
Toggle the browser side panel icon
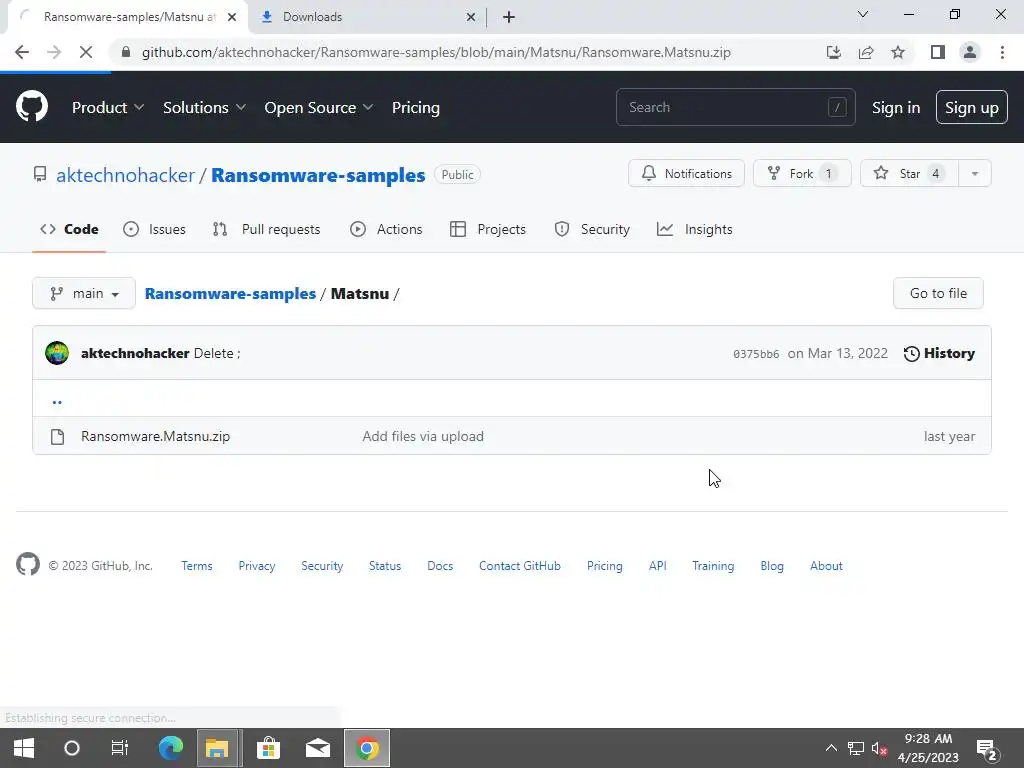[938, 52]
